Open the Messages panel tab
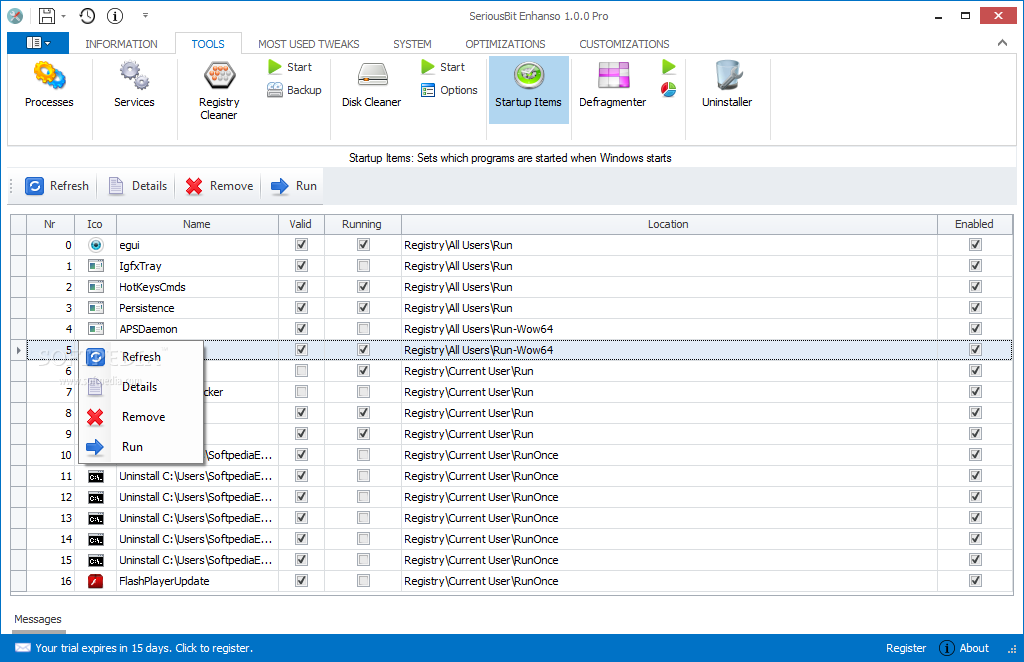 point(38,620)
